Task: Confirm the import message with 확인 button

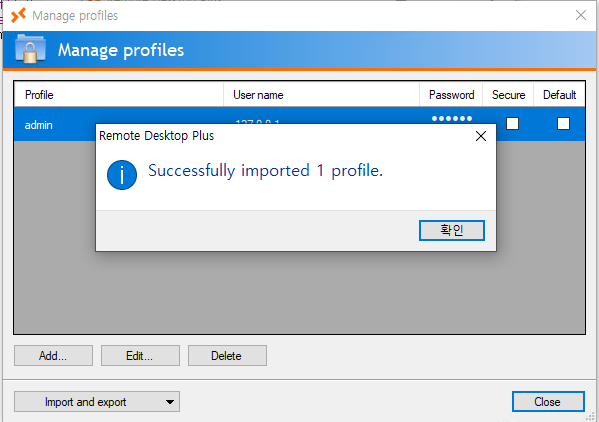Action: pos(452,230)
